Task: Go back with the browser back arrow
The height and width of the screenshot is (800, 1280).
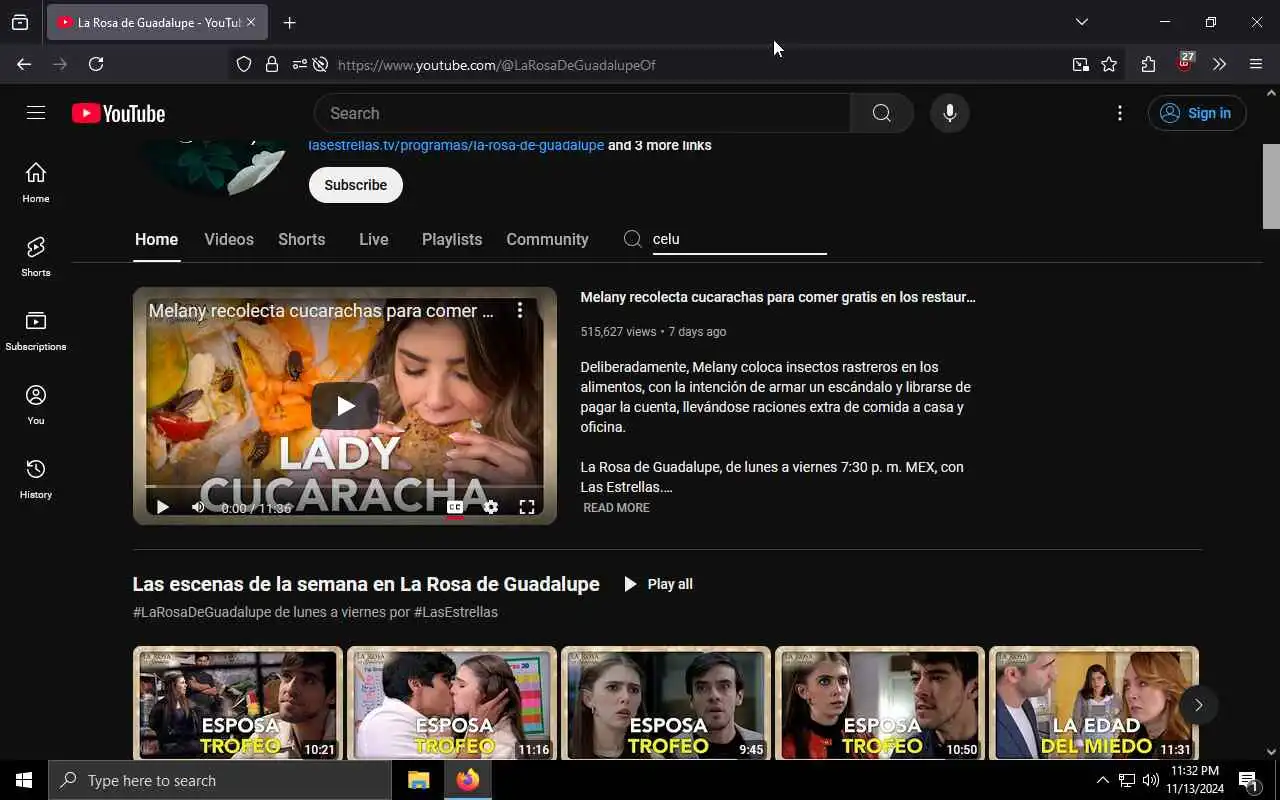Action: point(24,64)
